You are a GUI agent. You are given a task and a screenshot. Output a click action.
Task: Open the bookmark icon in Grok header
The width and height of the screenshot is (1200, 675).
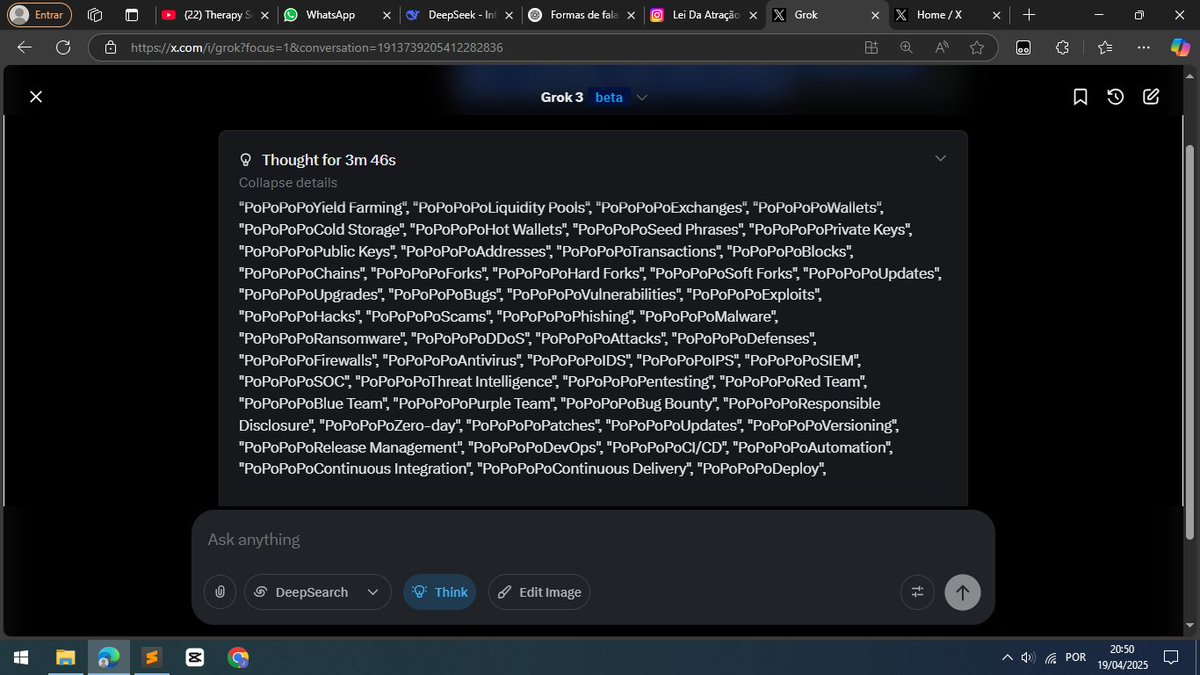point(1080,97)
